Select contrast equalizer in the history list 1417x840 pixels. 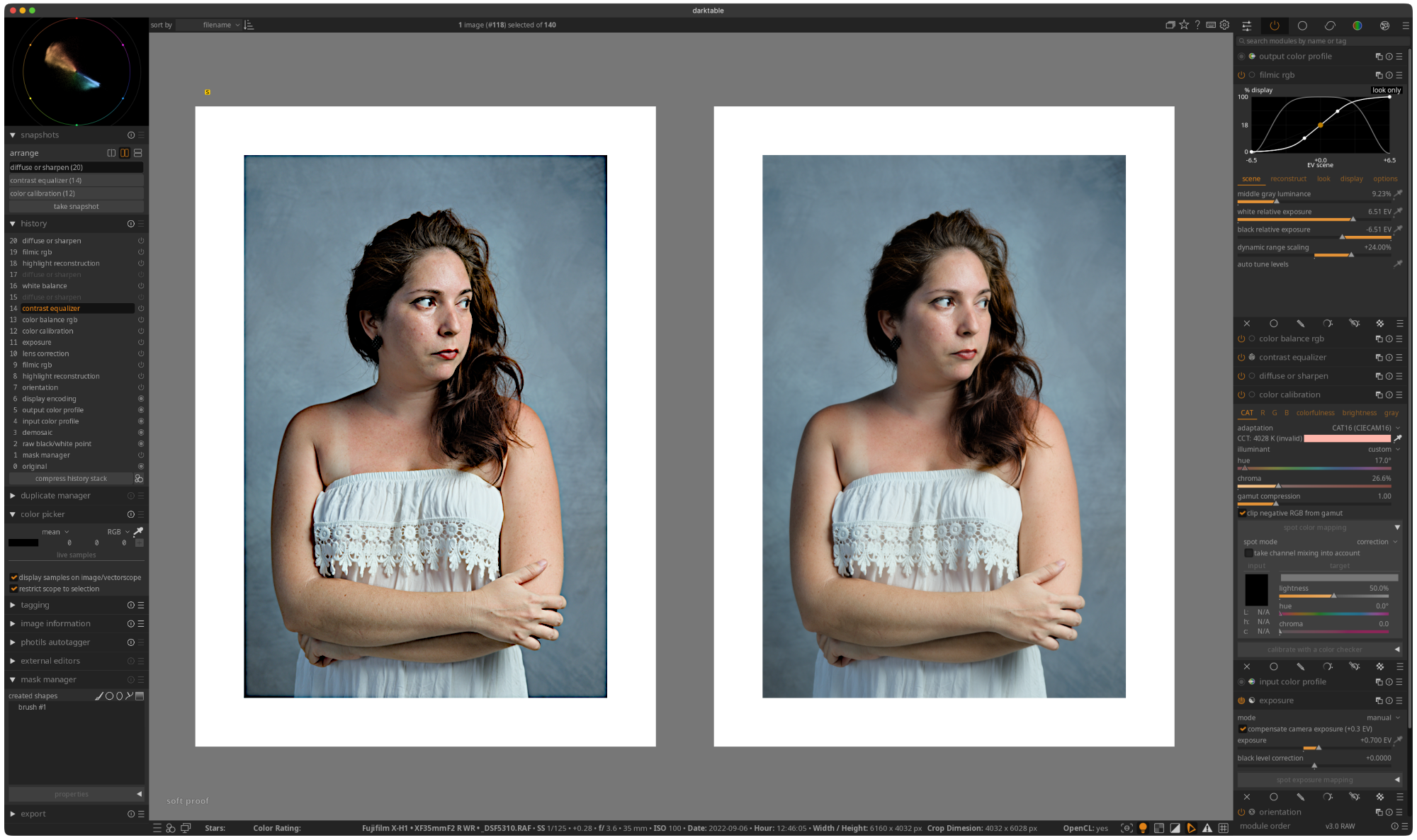point(51,308)
